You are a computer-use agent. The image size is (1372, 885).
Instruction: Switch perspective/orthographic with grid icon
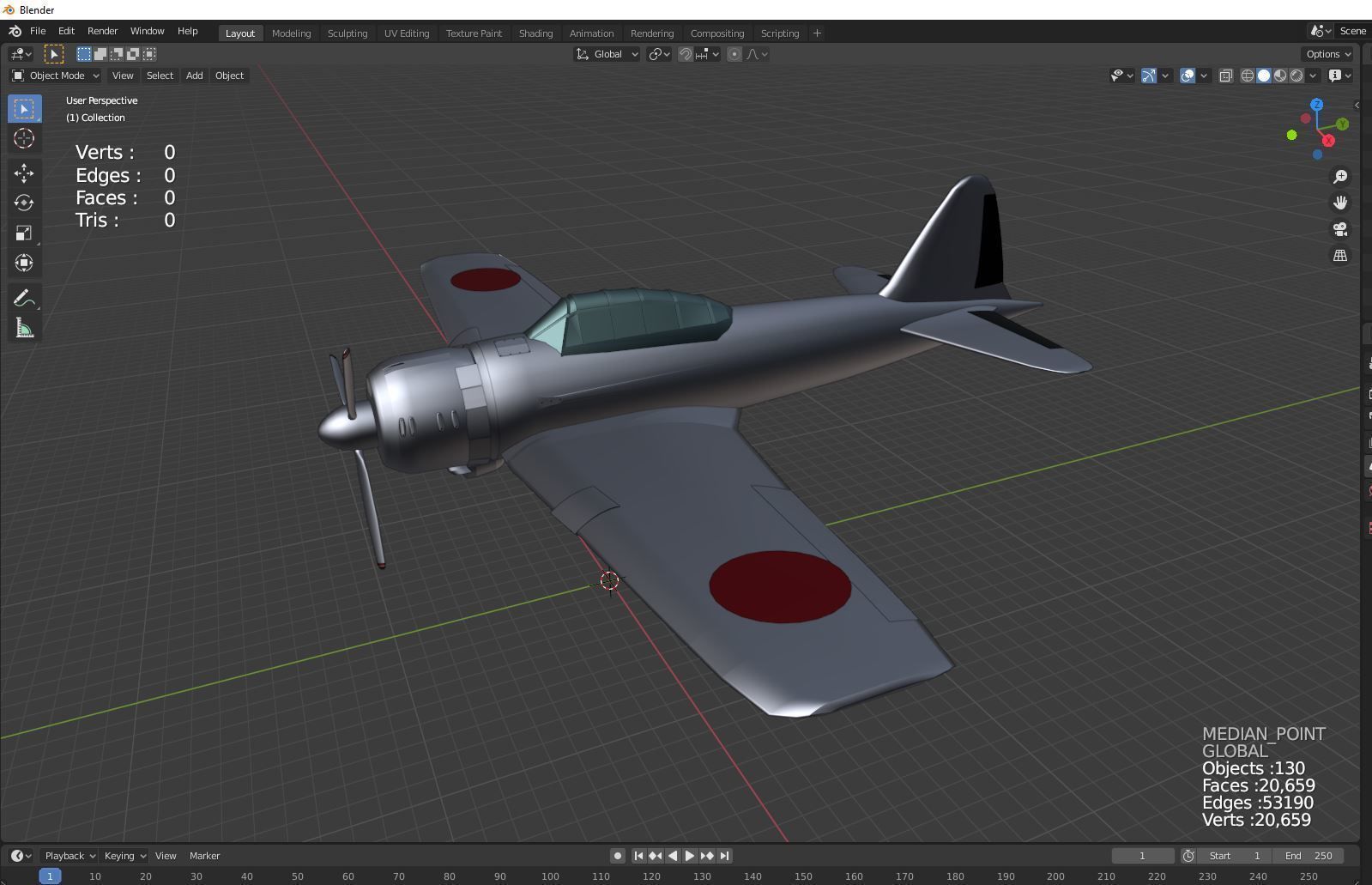[1340, 256]
